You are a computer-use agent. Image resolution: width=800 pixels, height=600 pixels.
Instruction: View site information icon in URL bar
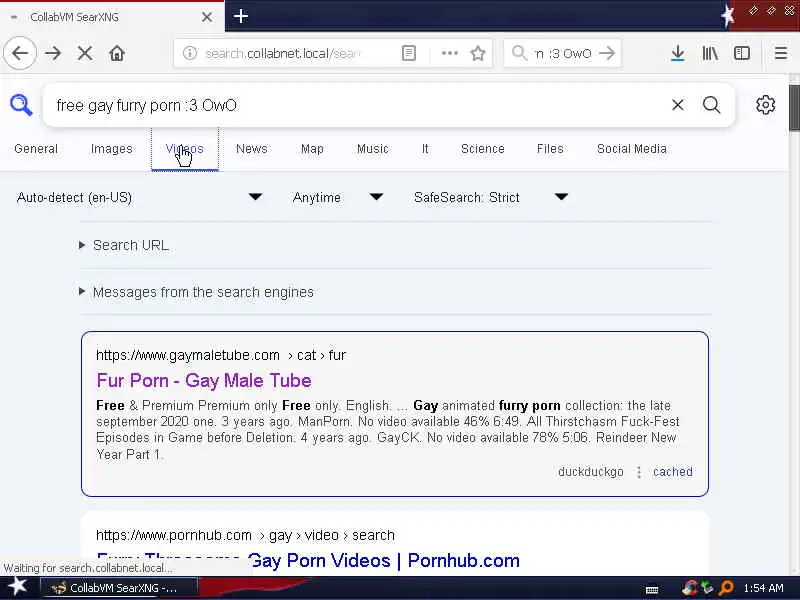point(190,53)
